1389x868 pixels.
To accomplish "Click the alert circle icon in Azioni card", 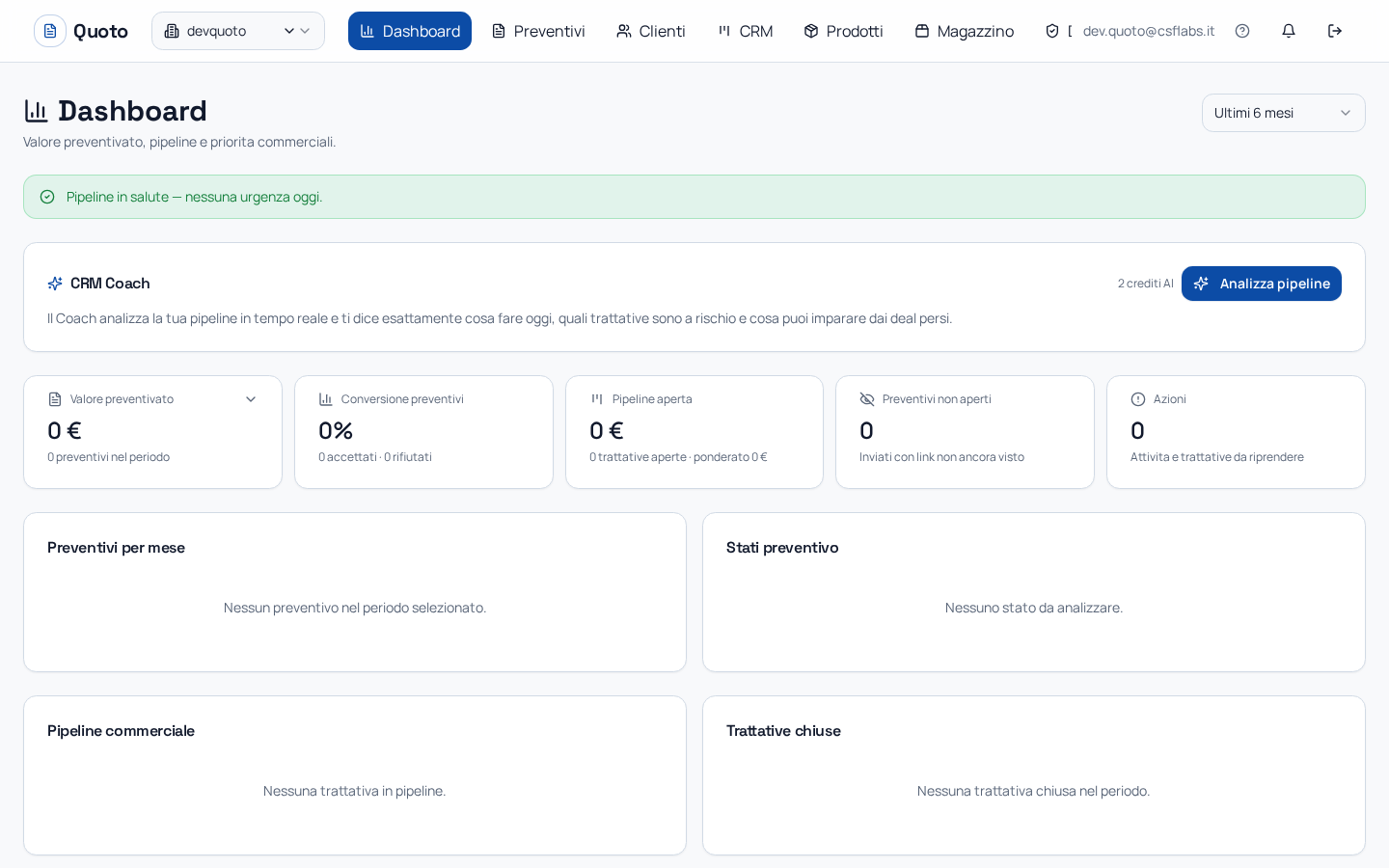I will (1138, 399).
